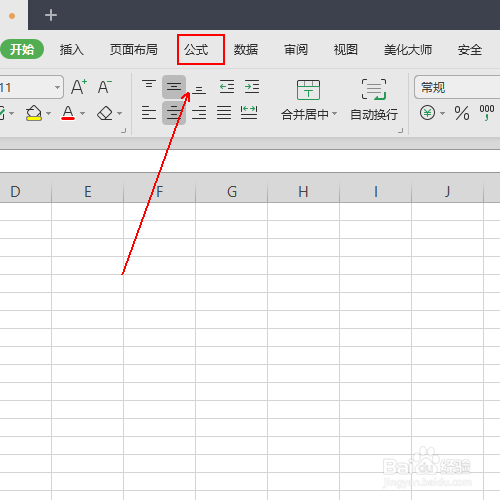500x500 pixels.
Task: Click the distributed alignment icon
Action: pos(249,113)
